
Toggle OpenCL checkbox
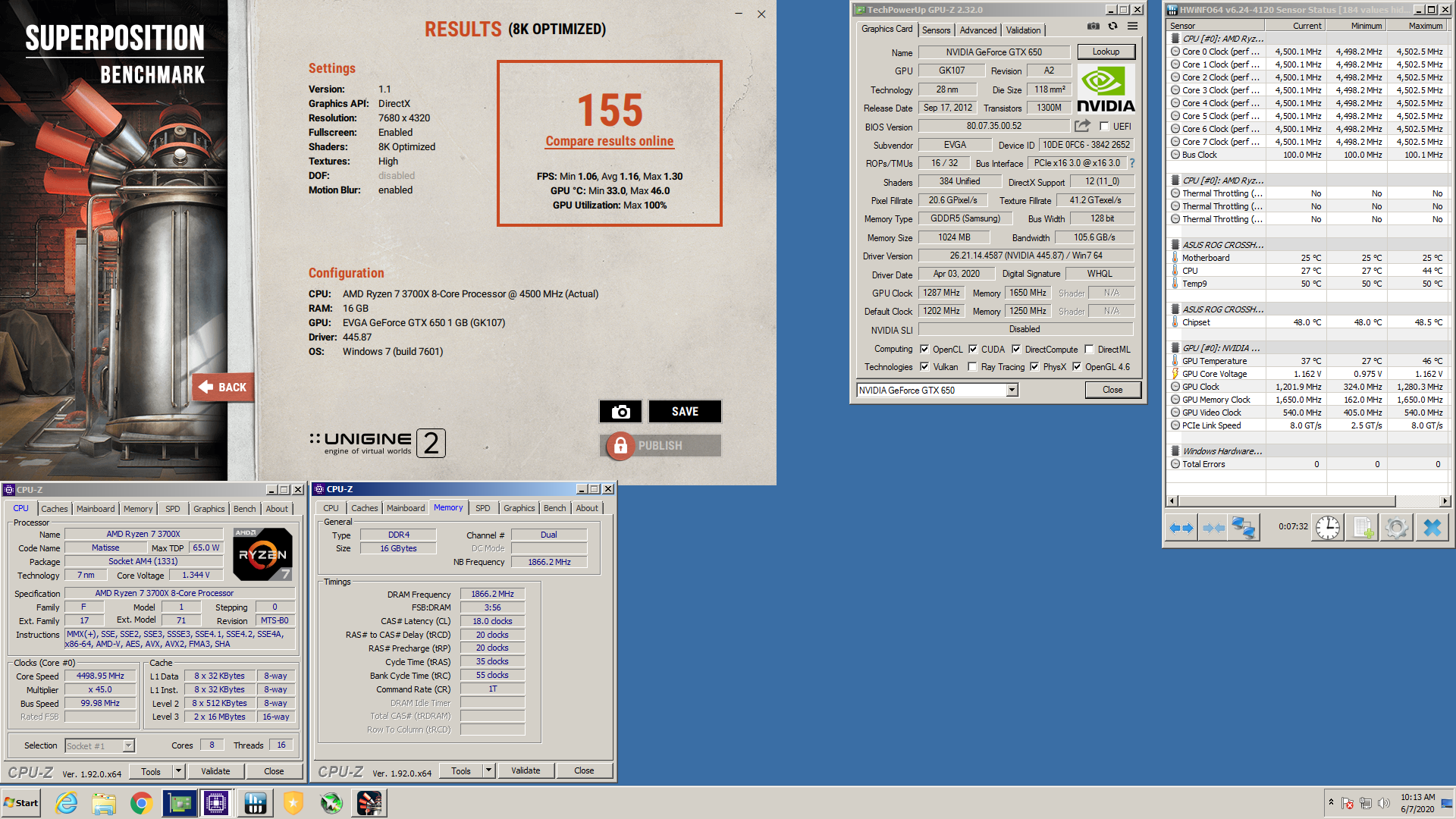pyautogui.click(x=924, y=350)
